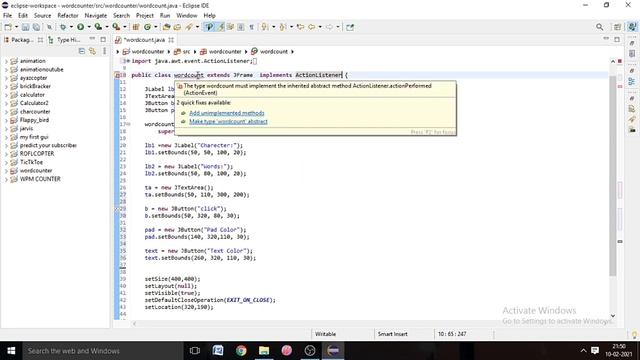Image resolution: width=640 pixels, height=360 pixels.
Task: Click the Previous Annotation toolbar icon
Action: (x=283, y=27)
